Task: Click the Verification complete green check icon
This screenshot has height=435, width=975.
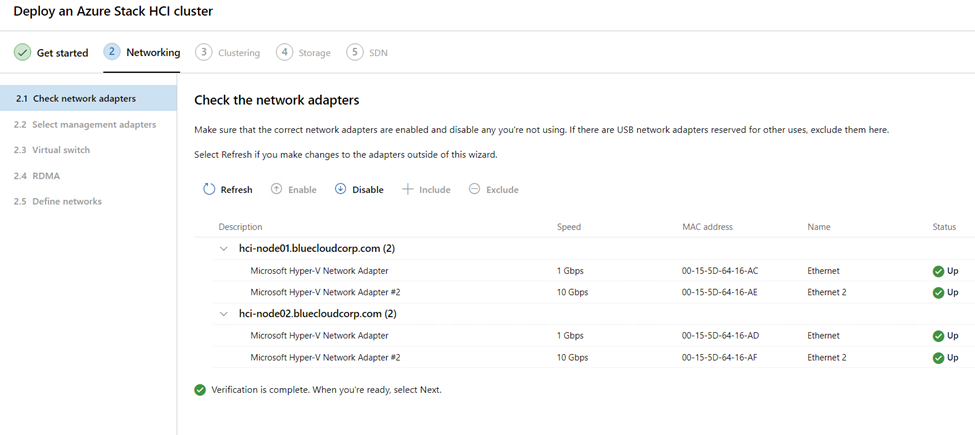Action: (x=200, y=390)
